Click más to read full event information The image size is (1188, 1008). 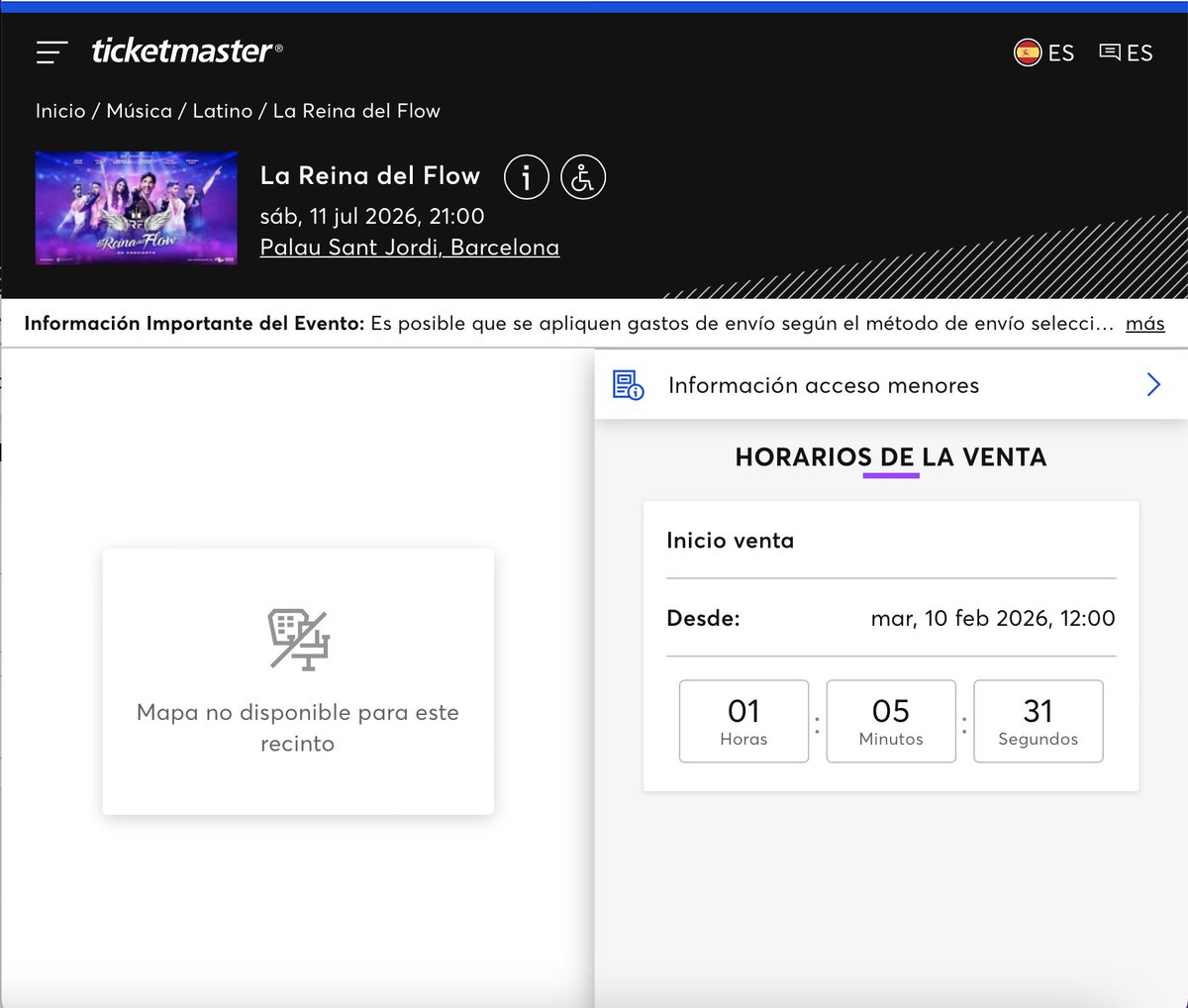pyautogui.click(x=1144, y=323)
